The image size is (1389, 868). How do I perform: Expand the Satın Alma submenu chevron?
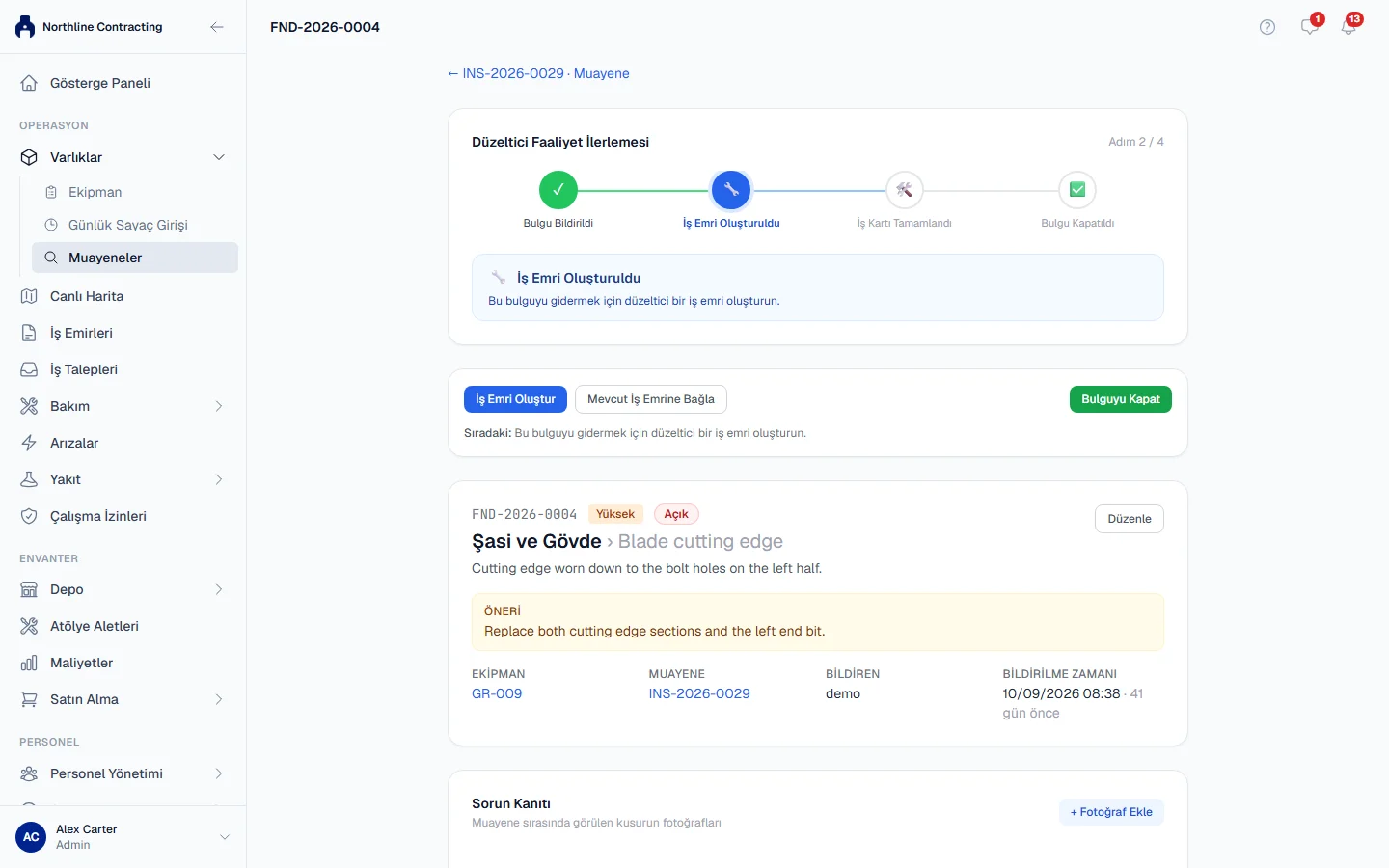click(219, 699)
